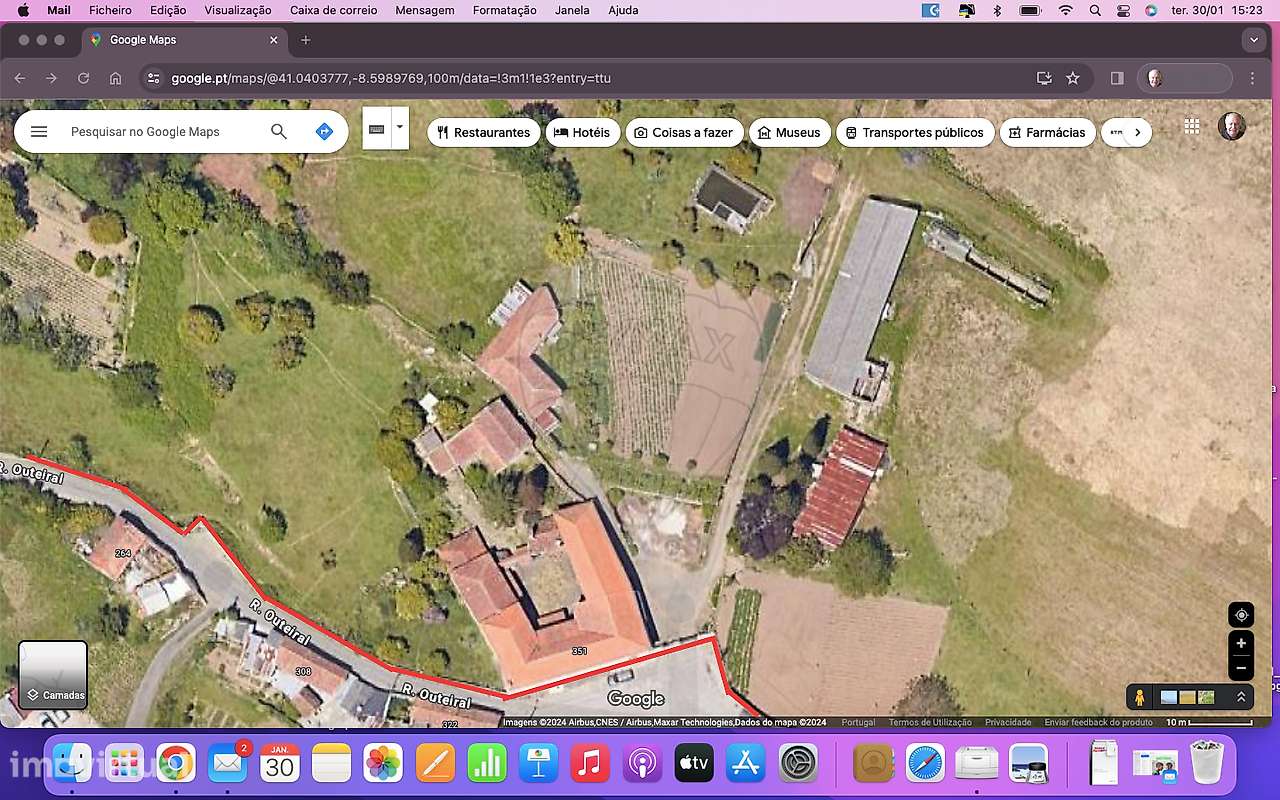This screenshot has width=1280, height=800.
Task: Select the Street View pegman icon
Action: [x=1139, y=697]
